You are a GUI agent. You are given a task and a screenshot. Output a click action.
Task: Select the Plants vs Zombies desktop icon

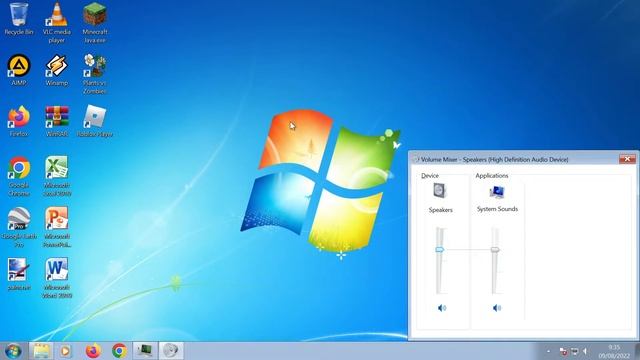[x=95, y=73]
